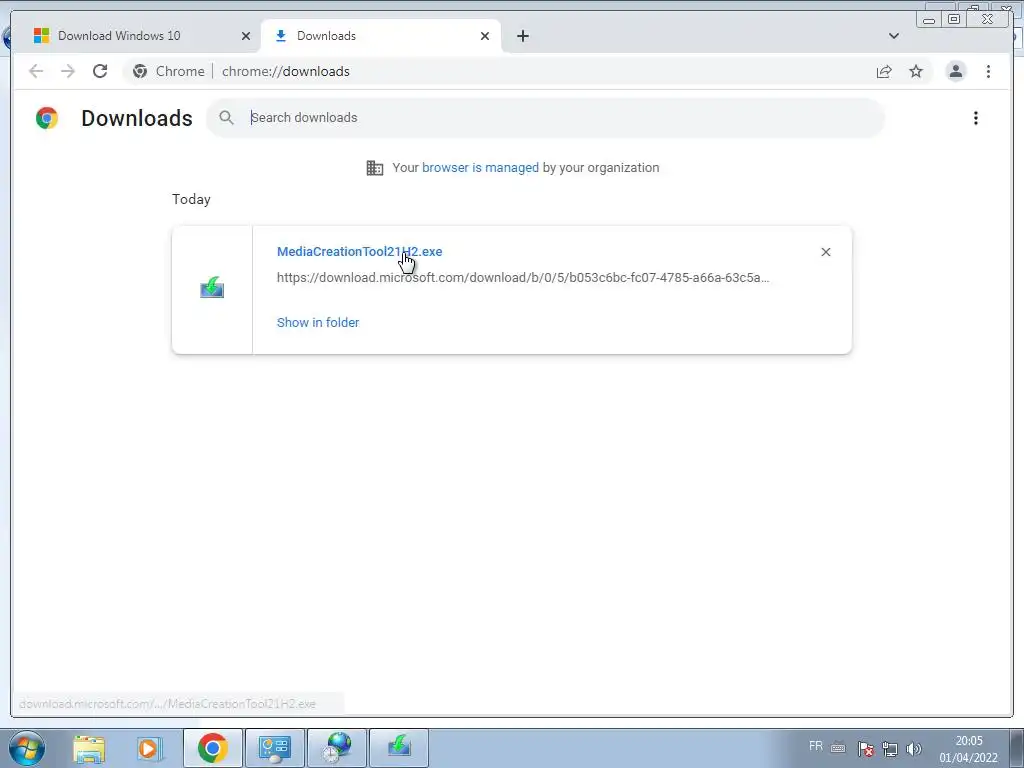The image size is (1024, 768).
Task: Open the Windows Start menu orb
Action: (x=27, y=748)
